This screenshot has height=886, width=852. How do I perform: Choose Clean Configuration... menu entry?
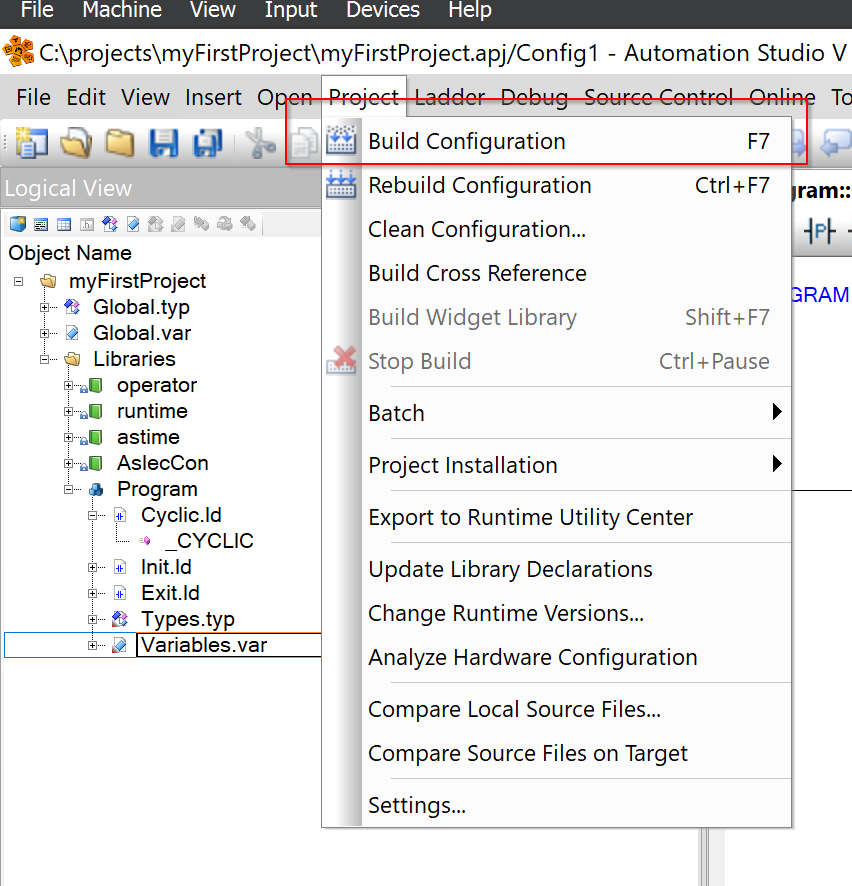pos(557,229)
